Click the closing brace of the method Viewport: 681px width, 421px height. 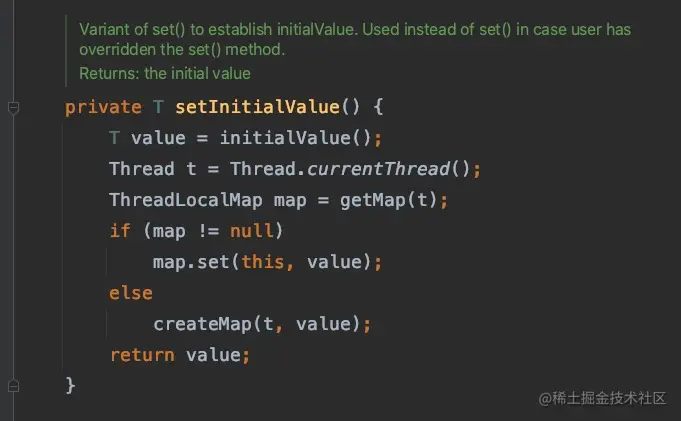(x=70, y=385)
